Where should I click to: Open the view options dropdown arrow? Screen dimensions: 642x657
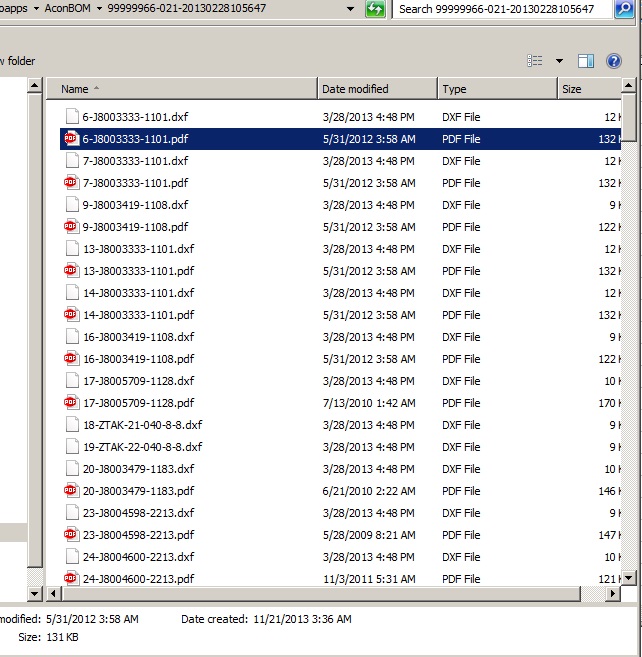pyautogui.click(x=559, y=61)
